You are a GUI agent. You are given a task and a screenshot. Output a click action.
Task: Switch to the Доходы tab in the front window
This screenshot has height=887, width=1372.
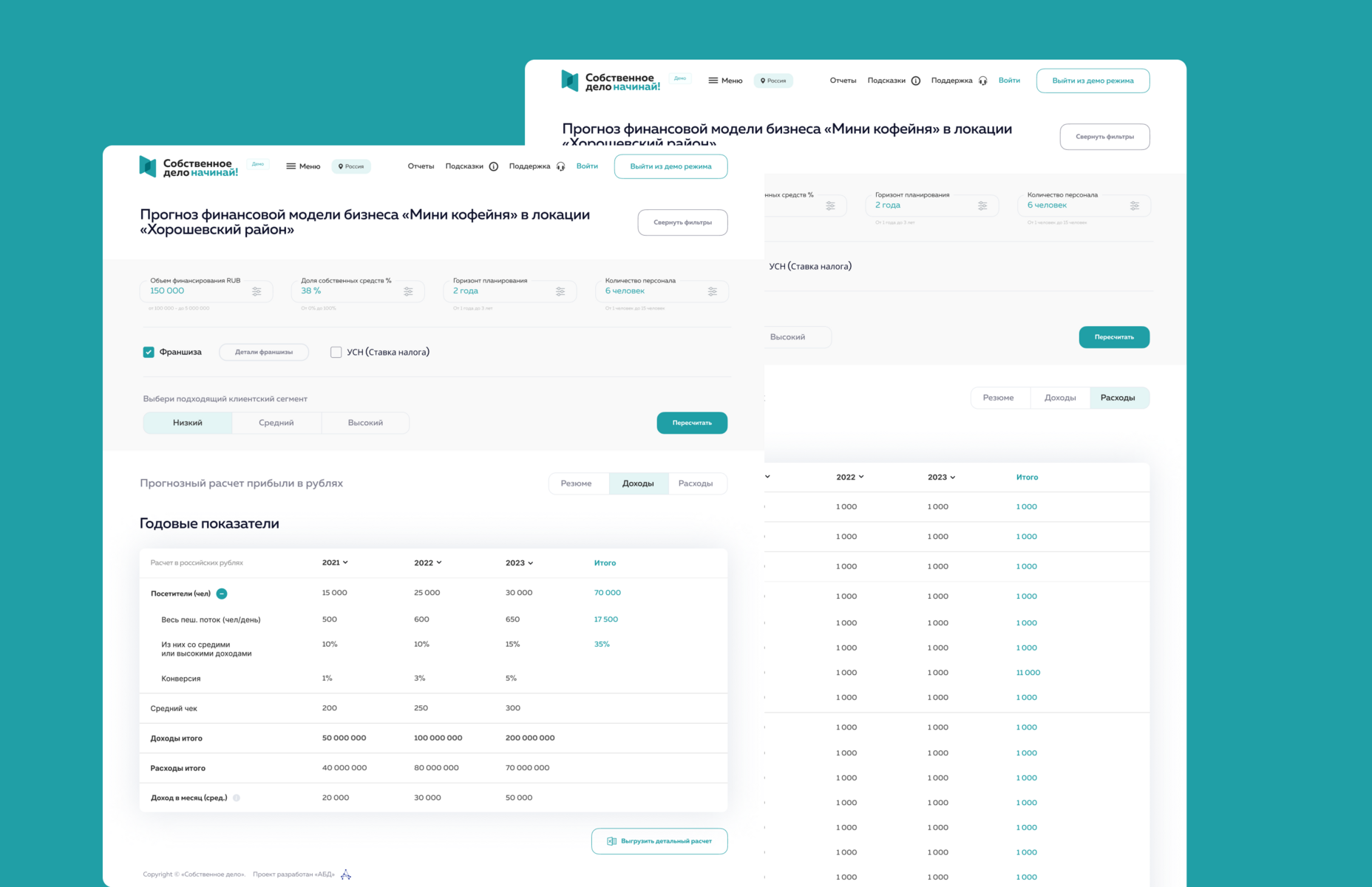[638, 483]
